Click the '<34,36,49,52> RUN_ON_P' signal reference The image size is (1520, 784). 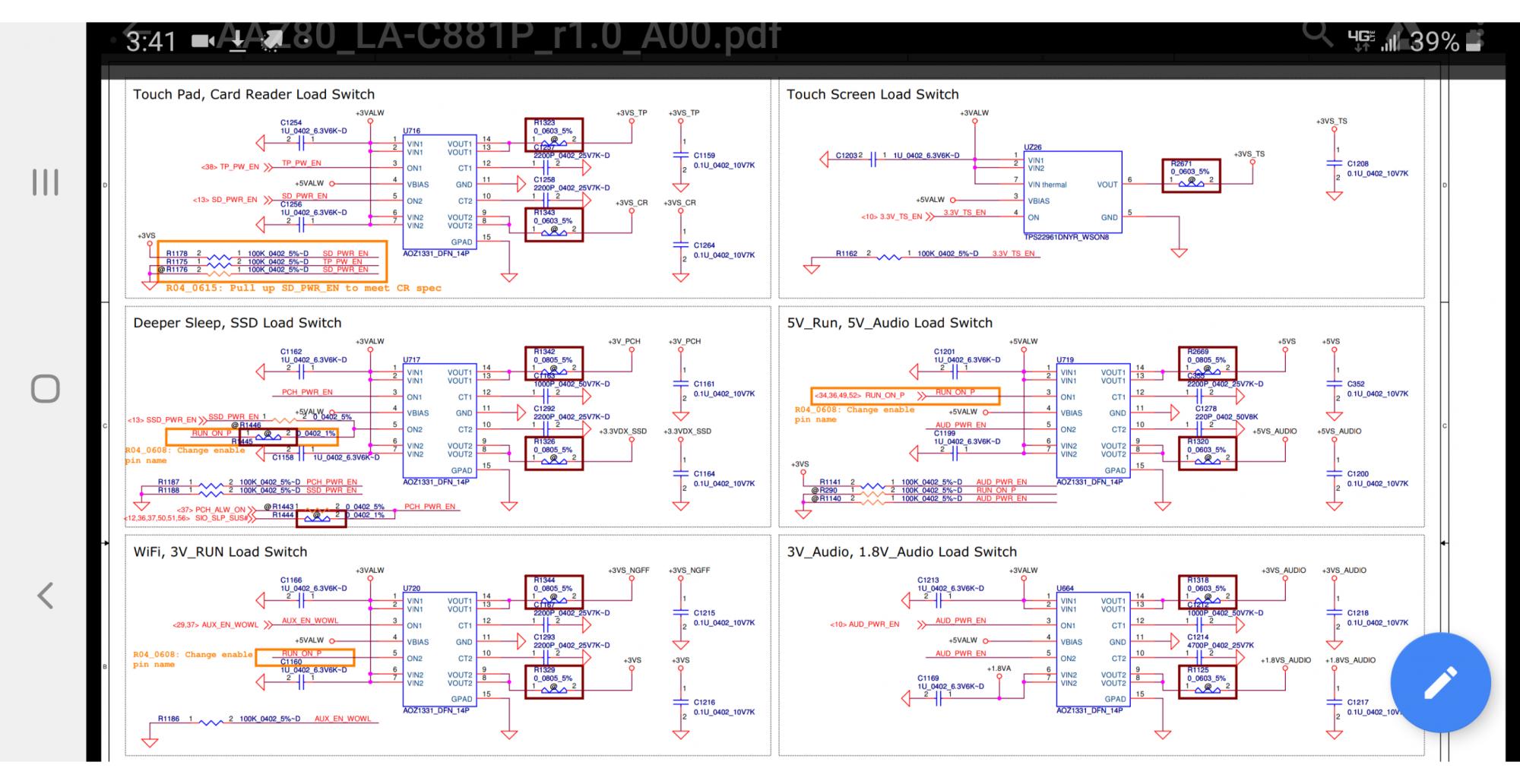(x=859, y=396)
